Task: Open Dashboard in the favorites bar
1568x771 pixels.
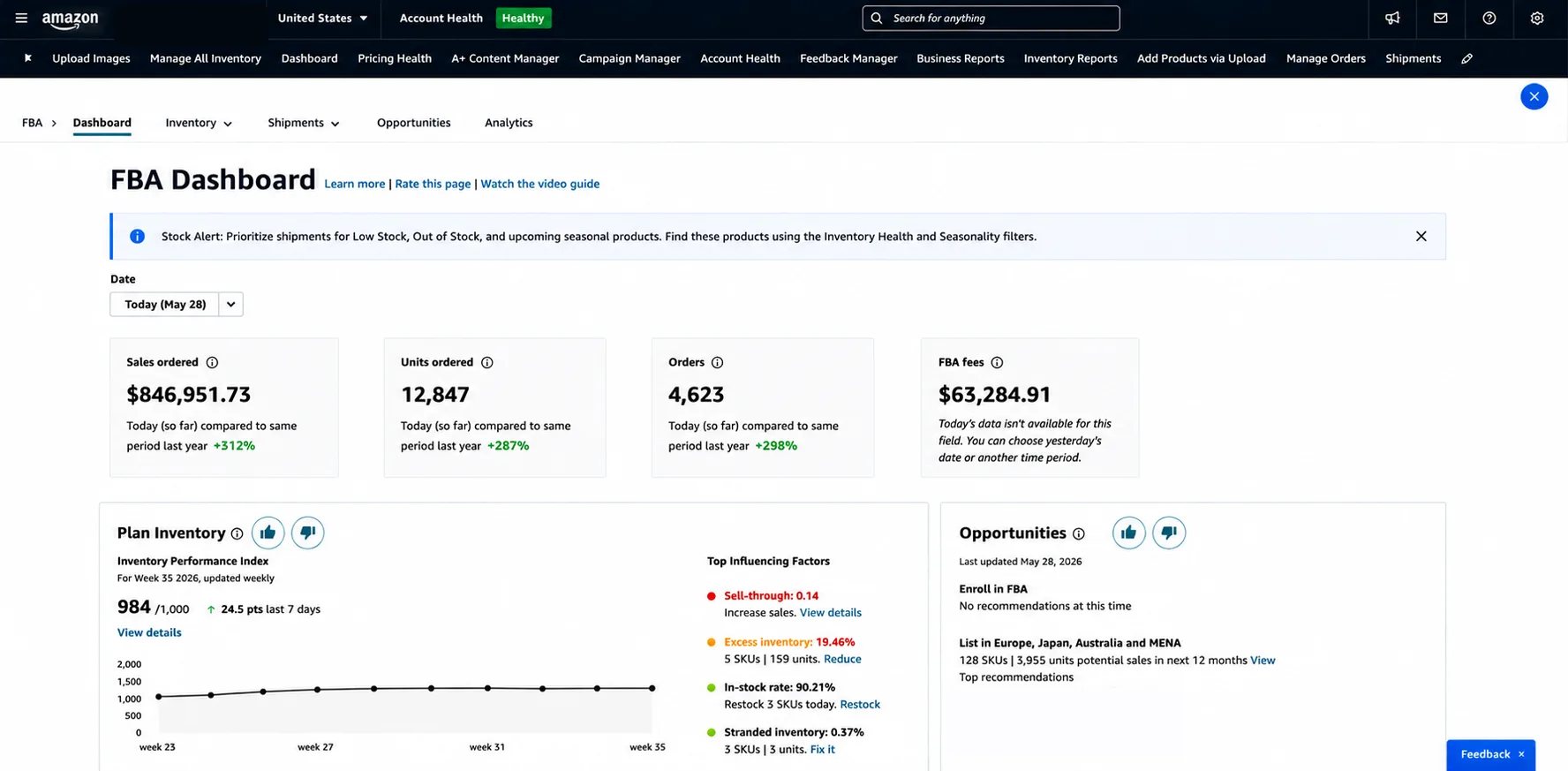Action: (x=309, y=58)
